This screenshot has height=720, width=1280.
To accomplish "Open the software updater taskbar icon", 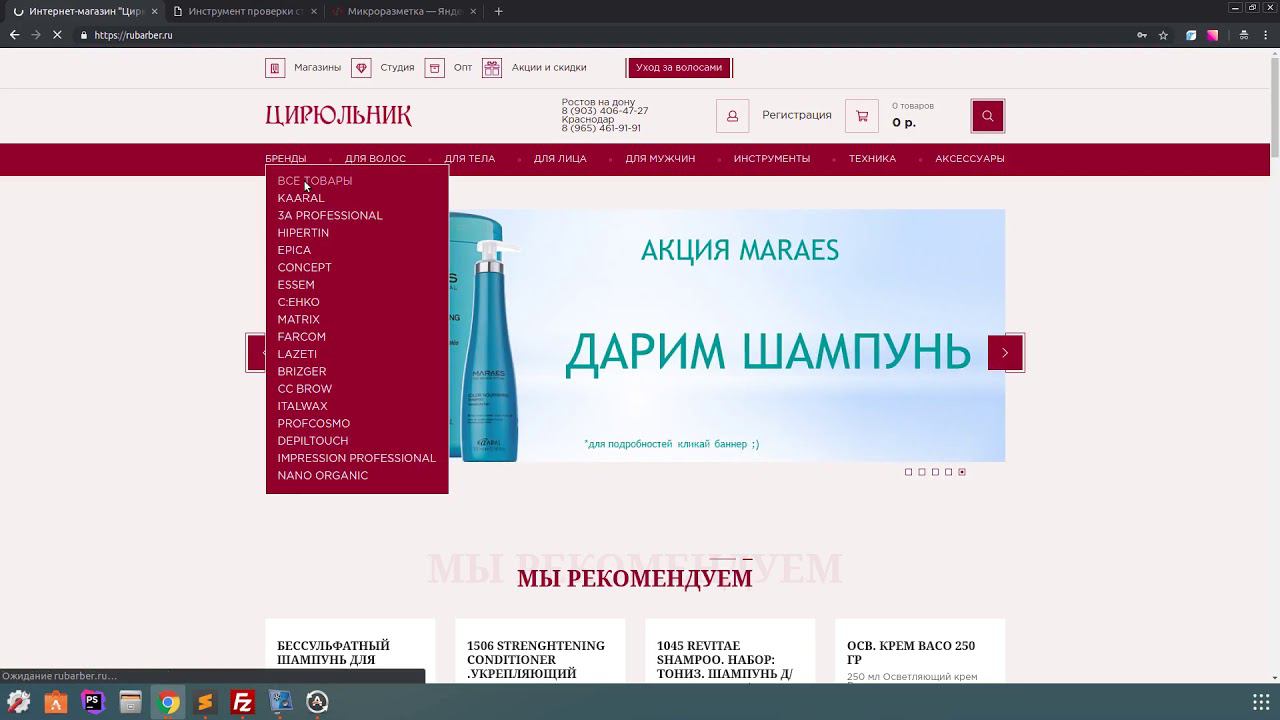I will click(x=317, y=702).
